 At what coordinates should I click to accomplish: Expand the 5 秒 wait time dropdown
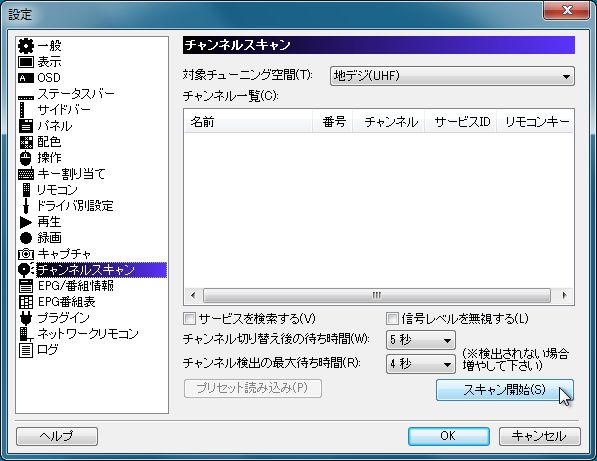[421, 340]
